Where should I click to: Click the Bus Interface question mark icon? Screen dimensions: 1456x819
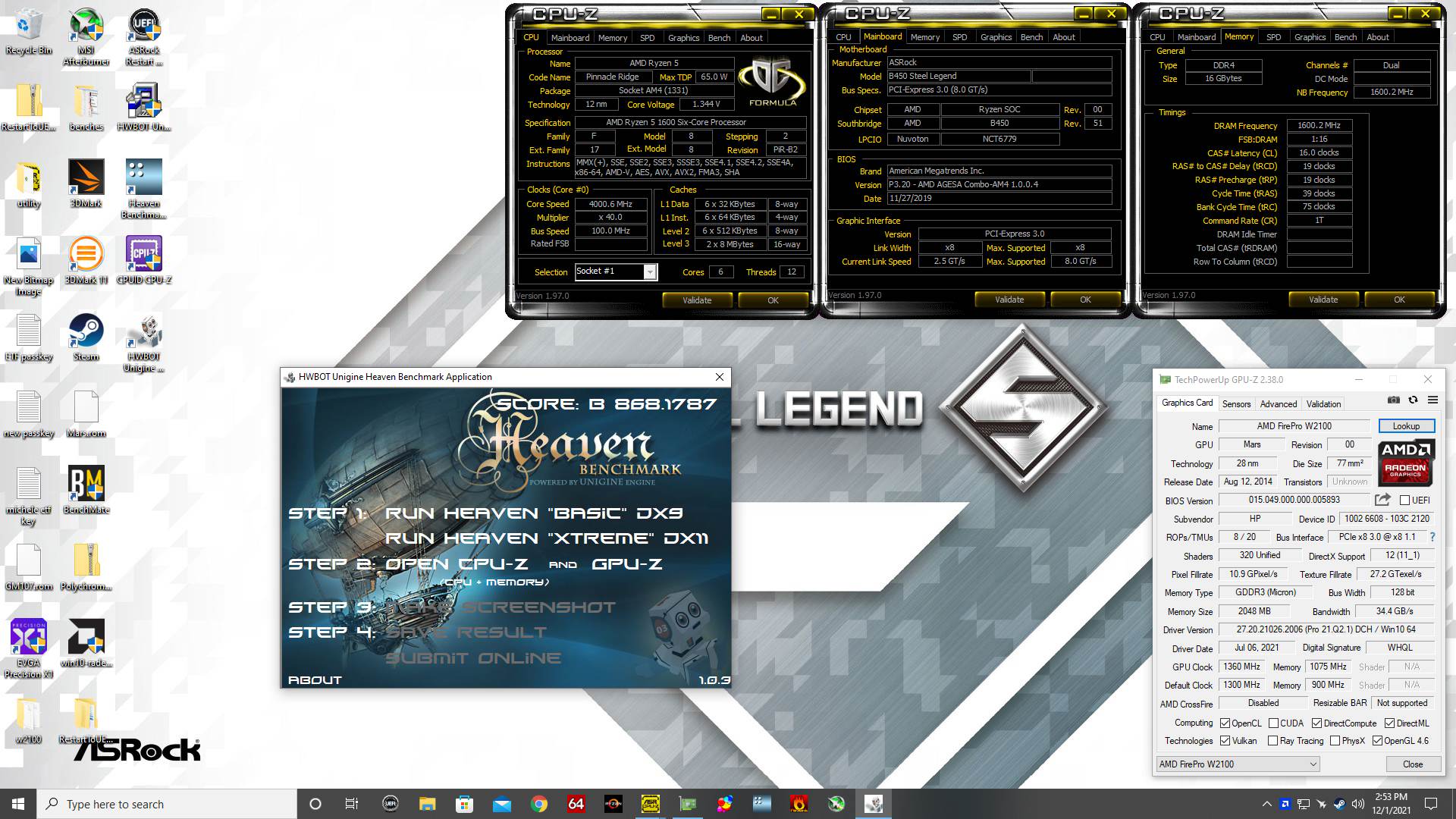pos(1432,537)
